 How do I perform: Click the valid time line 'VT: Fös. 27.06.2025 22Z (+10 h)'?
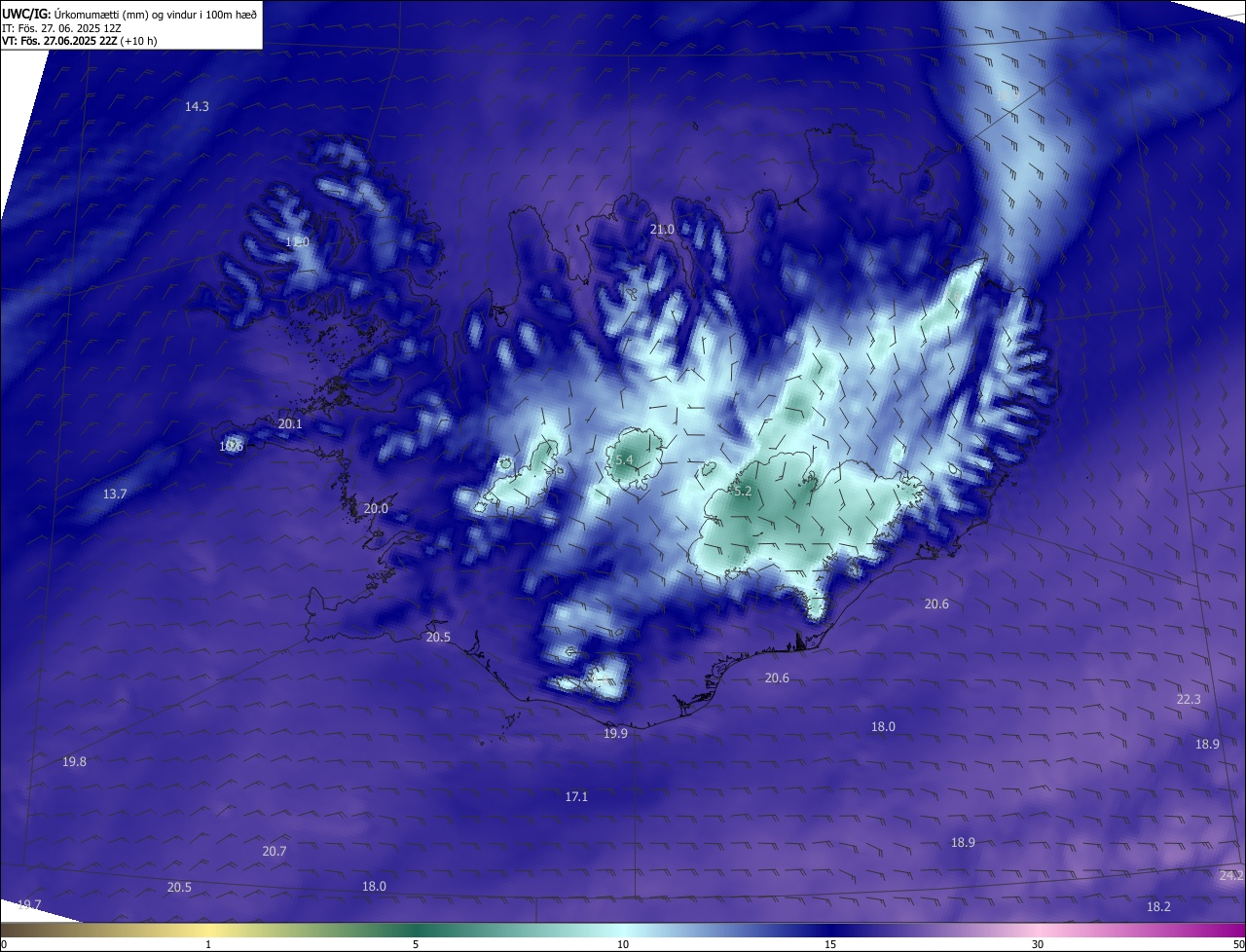pyautogui.click(x=80, y=41)
